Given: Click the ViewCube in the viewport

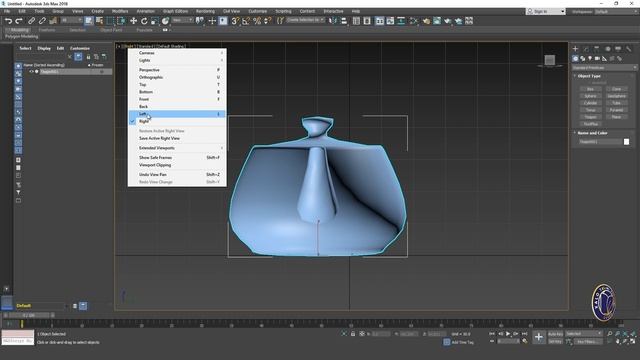Looking at the screenshot, I should coord(550,60).
